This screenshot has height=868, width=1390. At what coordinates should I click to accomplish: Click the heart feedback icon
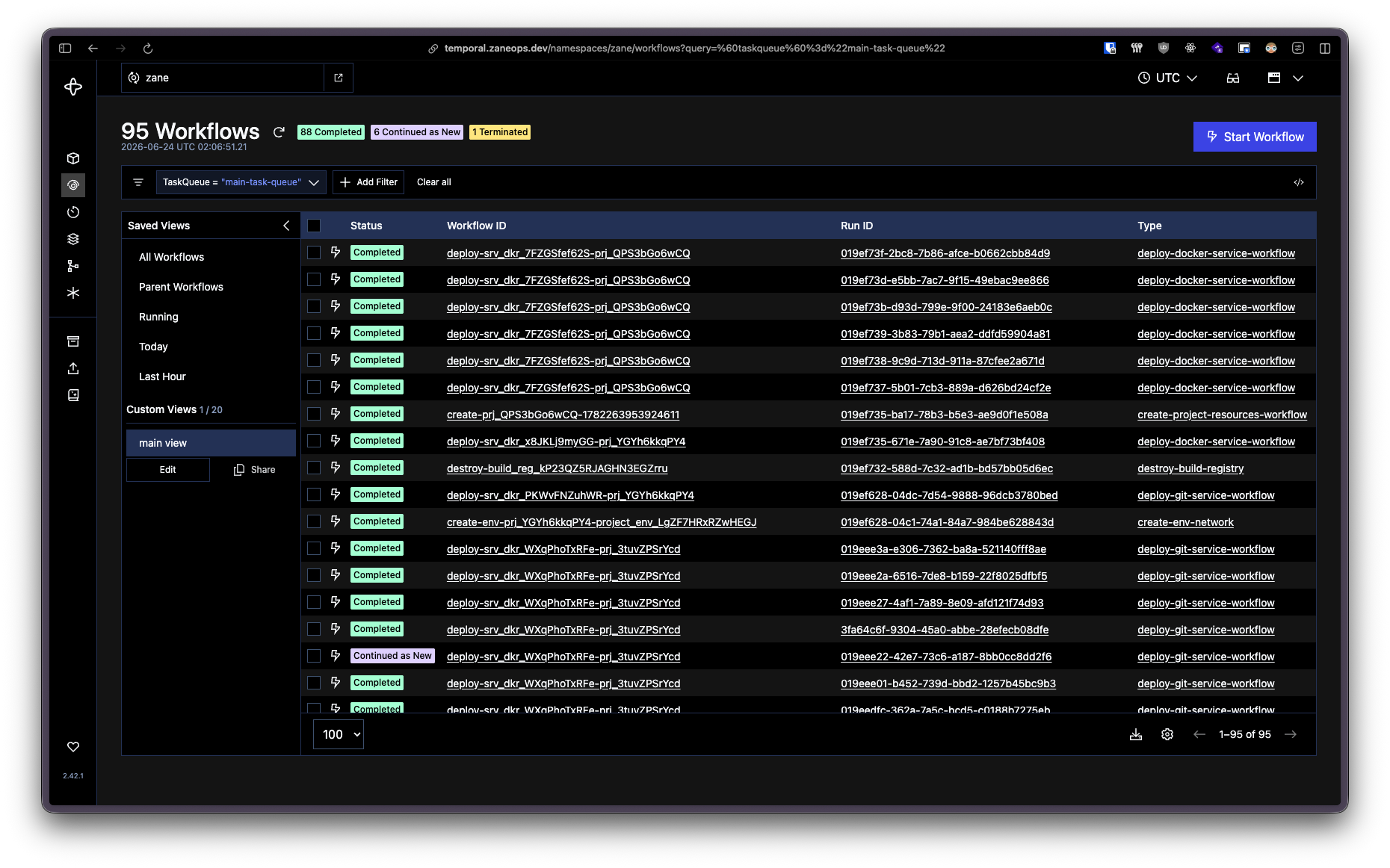coord(72,747)
